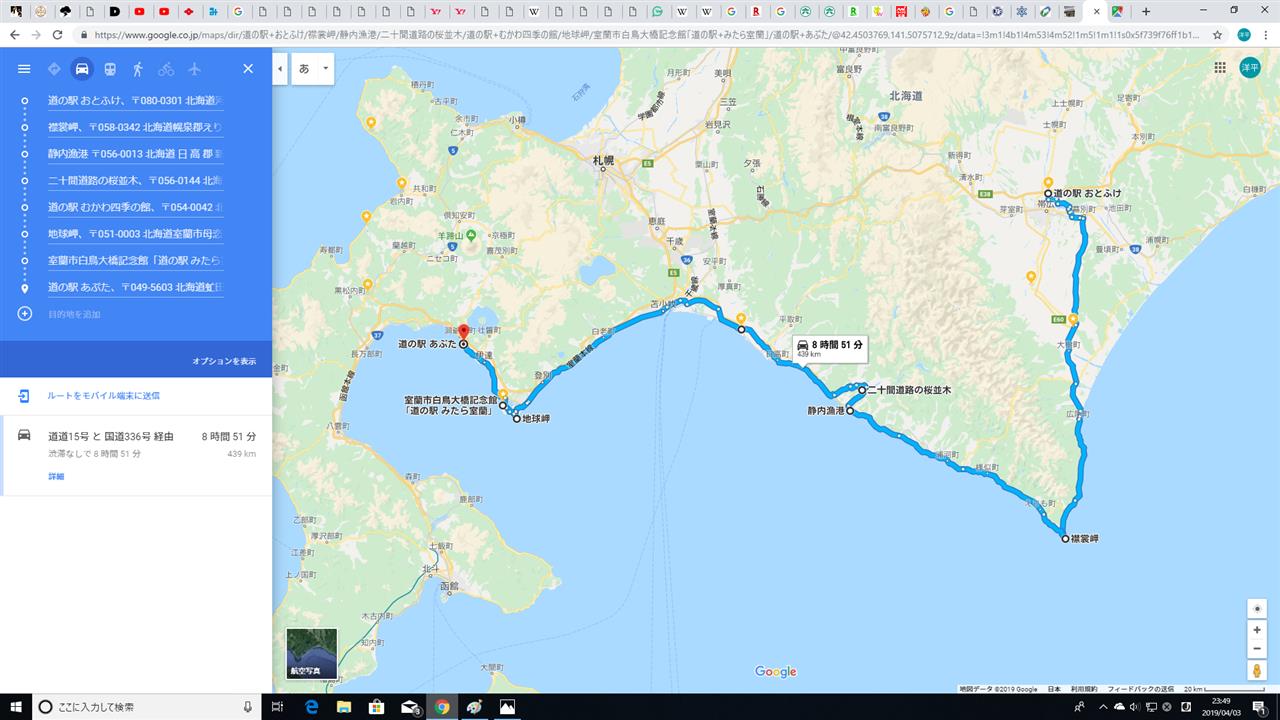Select driving travel mode
Image resolution: width=1280 pixels, height=720 pixels.
[82, 69]
